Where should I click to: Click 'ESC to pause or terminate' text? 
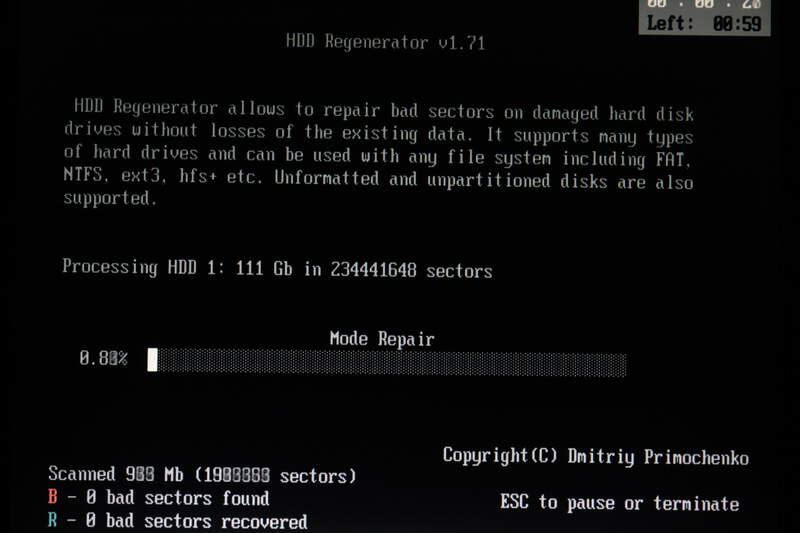click(619, 503)
